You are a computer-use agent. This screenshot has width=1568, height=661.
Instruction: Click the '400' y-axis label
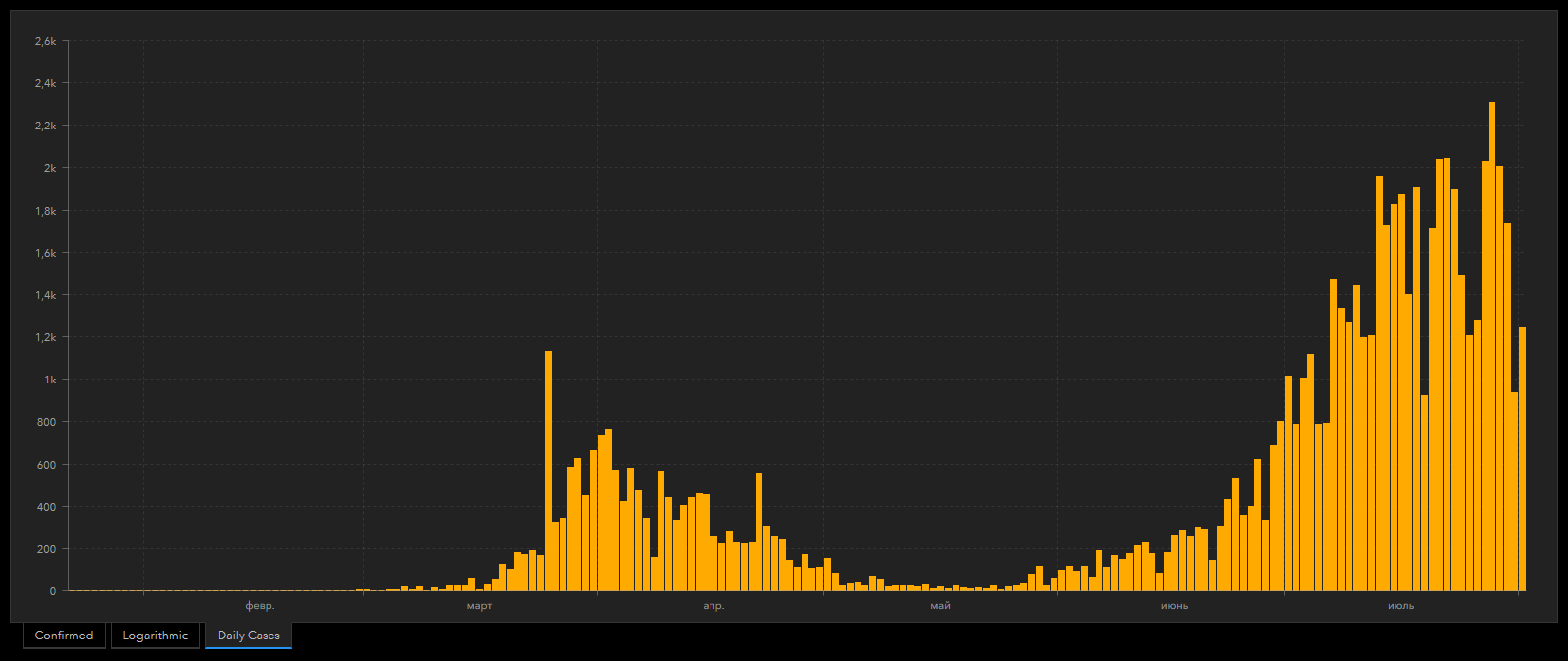tap(46, 507)
